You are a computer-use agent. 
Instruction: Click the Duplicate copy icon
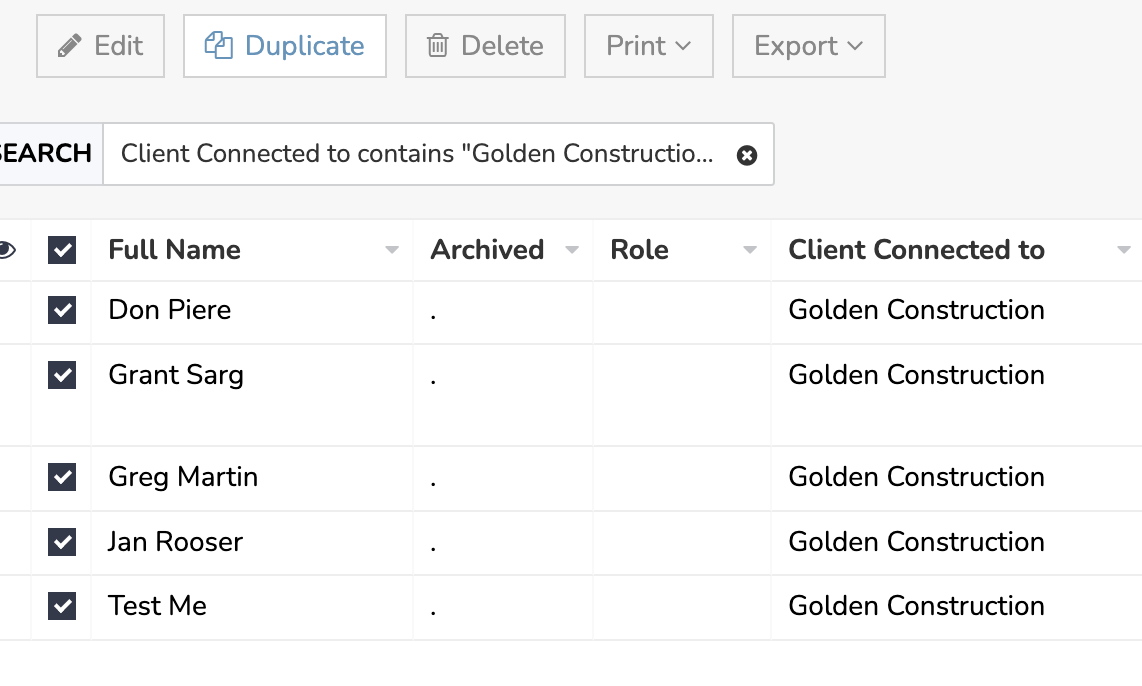(x=219, y=46)
